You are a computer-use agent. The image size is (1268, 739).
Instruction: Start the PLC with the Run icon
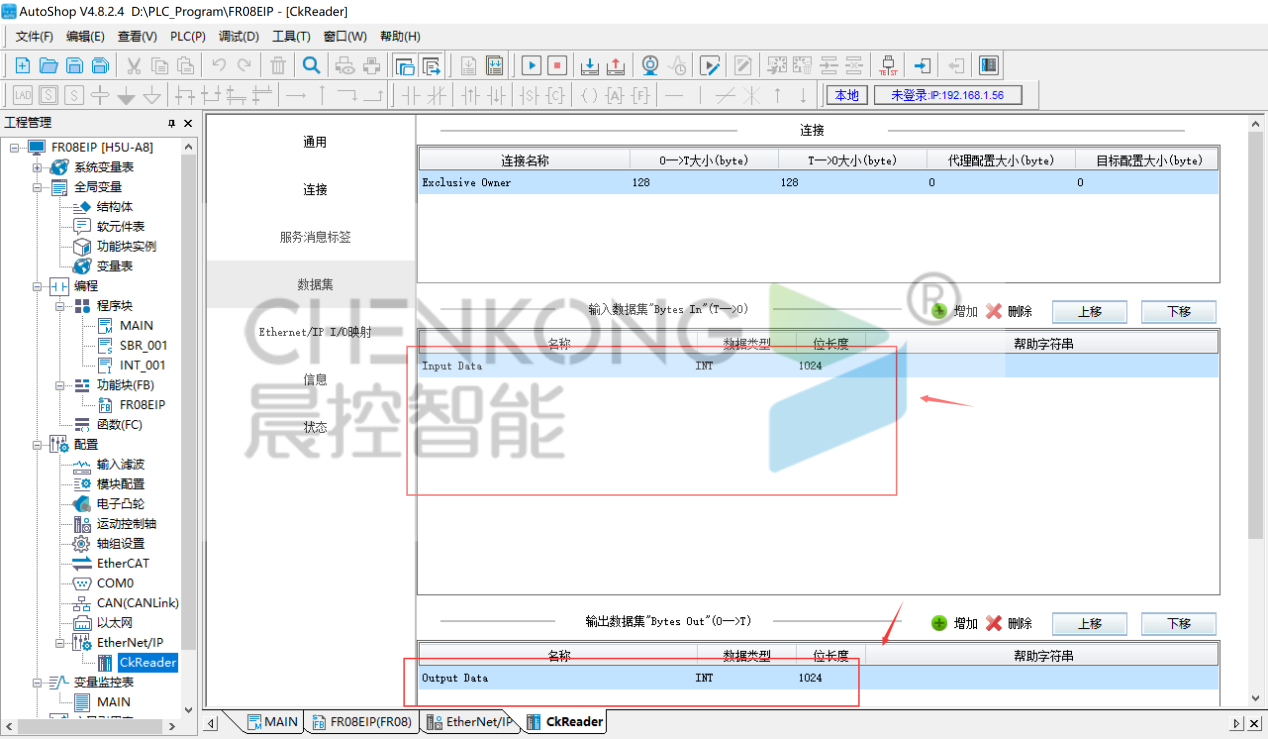pyautogui.click(x=531, y=66)
